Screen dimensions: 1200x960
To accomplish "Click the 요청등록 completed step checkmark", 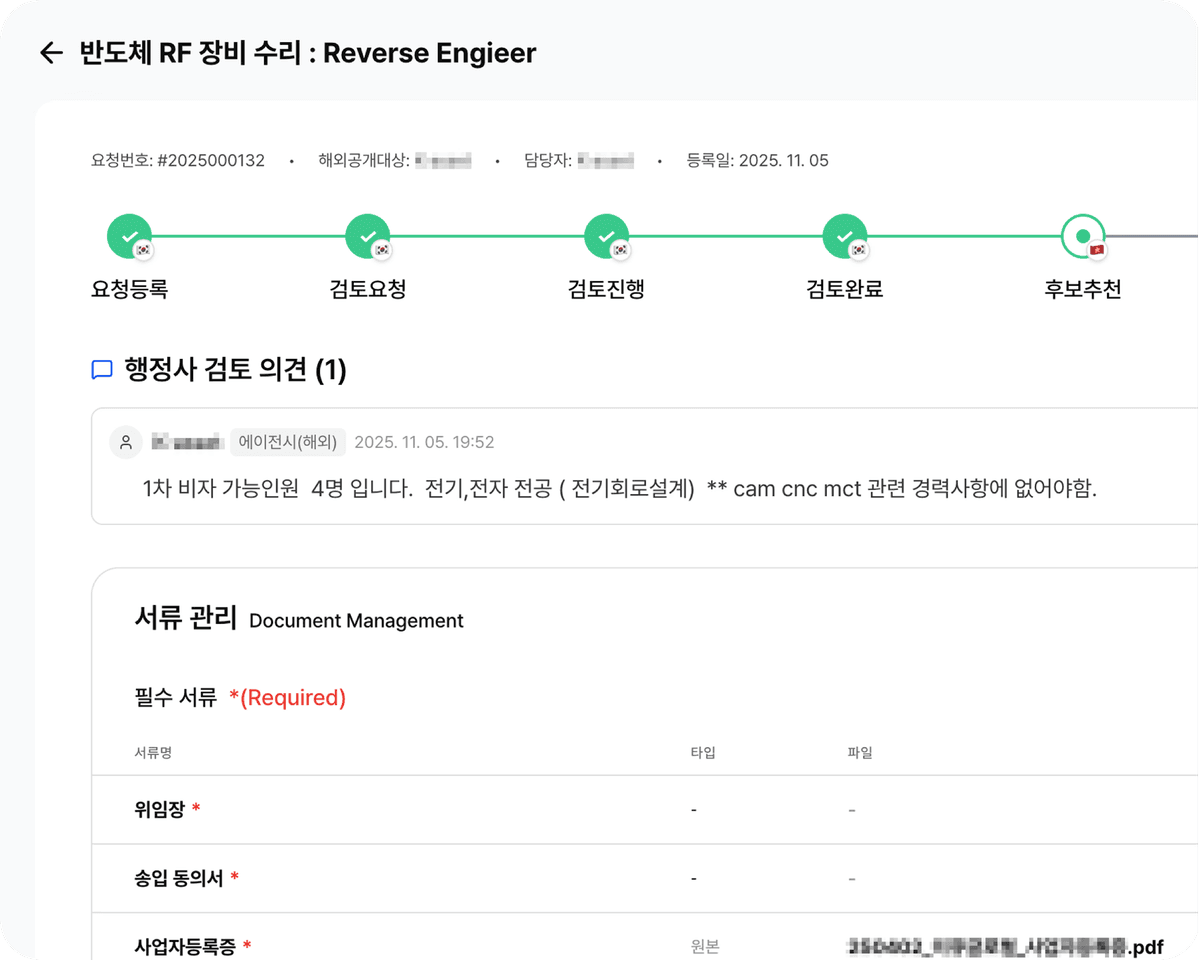I will tap(129, 237).
